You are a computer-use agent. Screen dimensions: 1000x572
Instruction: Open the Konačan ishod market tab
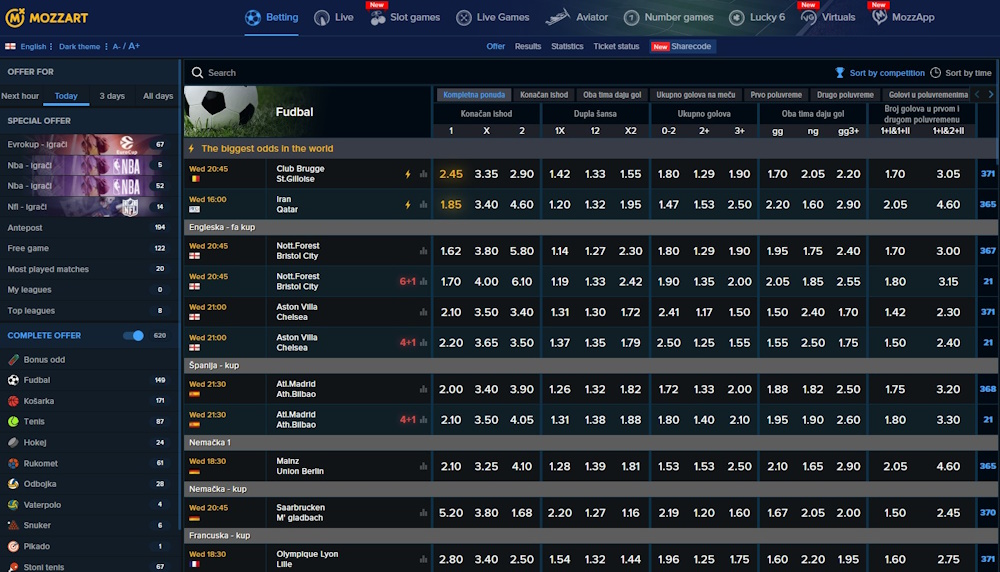pyautogui.click(x=543, y=95)
